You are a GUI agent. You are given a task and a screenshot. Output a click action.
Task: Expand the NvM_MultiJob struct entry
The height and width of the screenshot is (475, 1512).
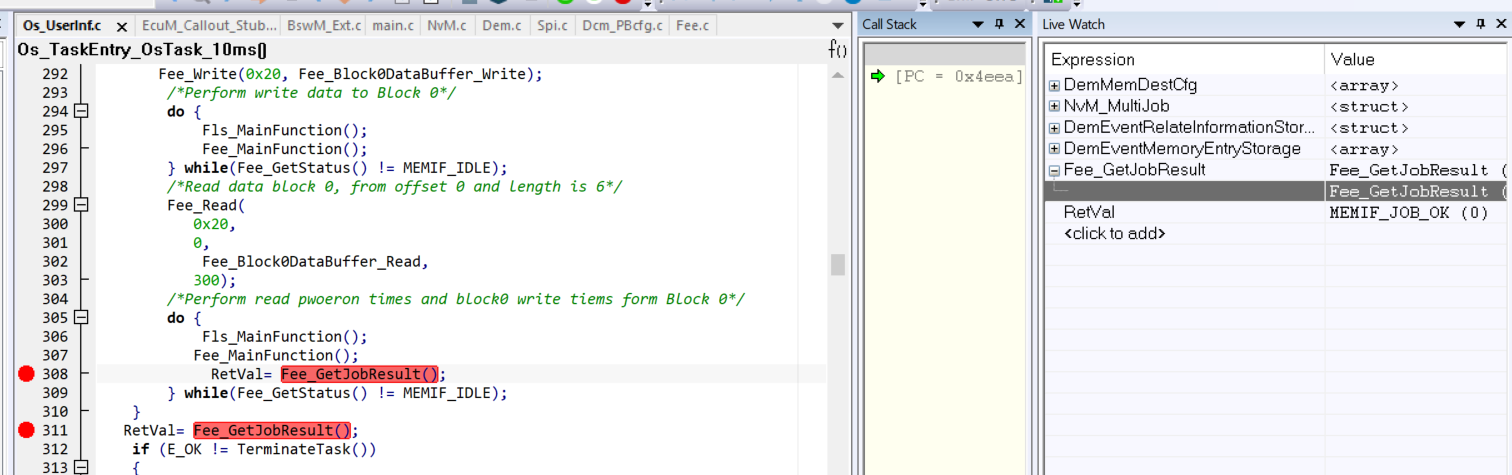1054,107
